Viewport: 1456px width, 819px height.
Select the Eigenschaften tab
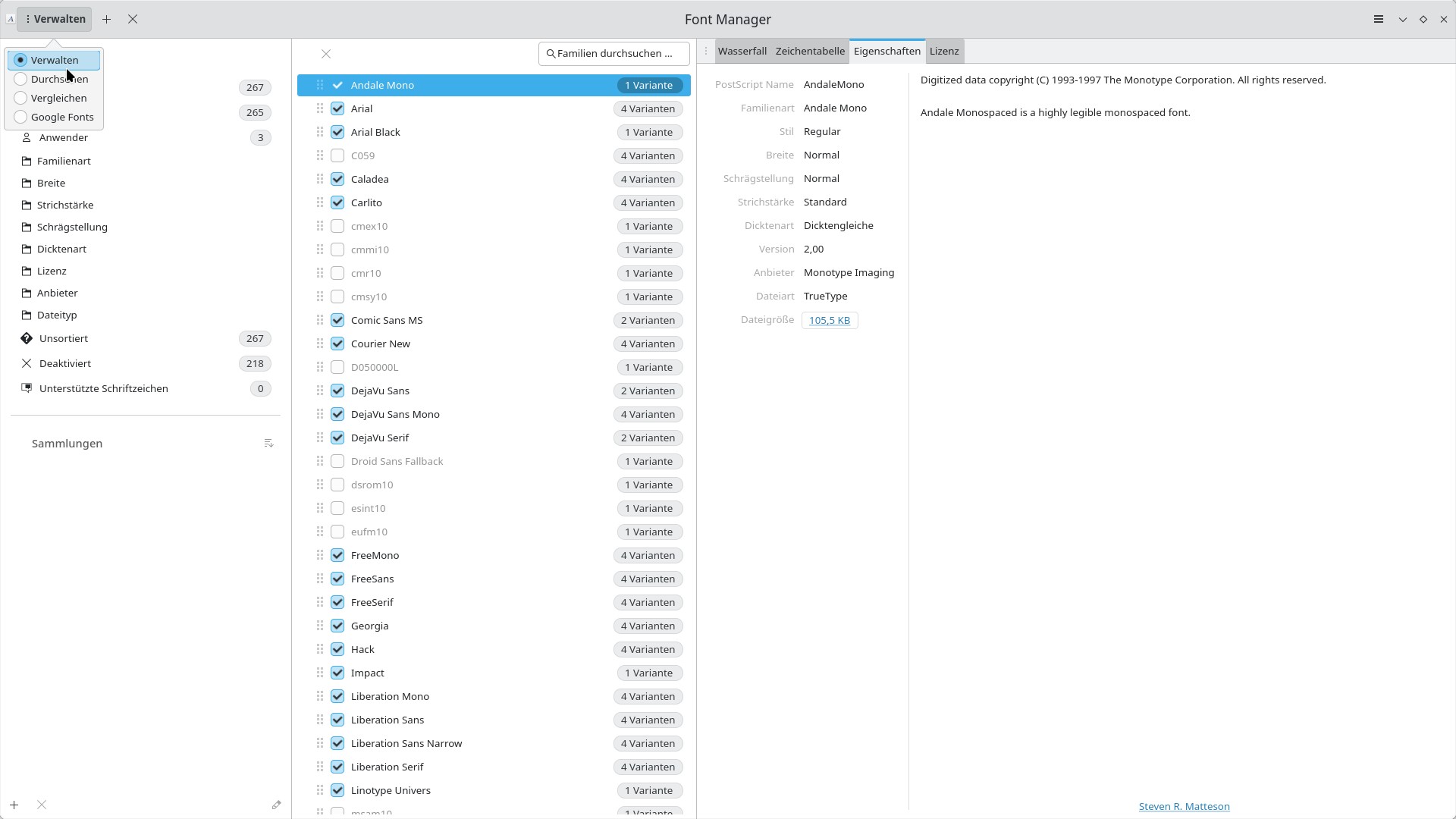click(x=887, y=52)
